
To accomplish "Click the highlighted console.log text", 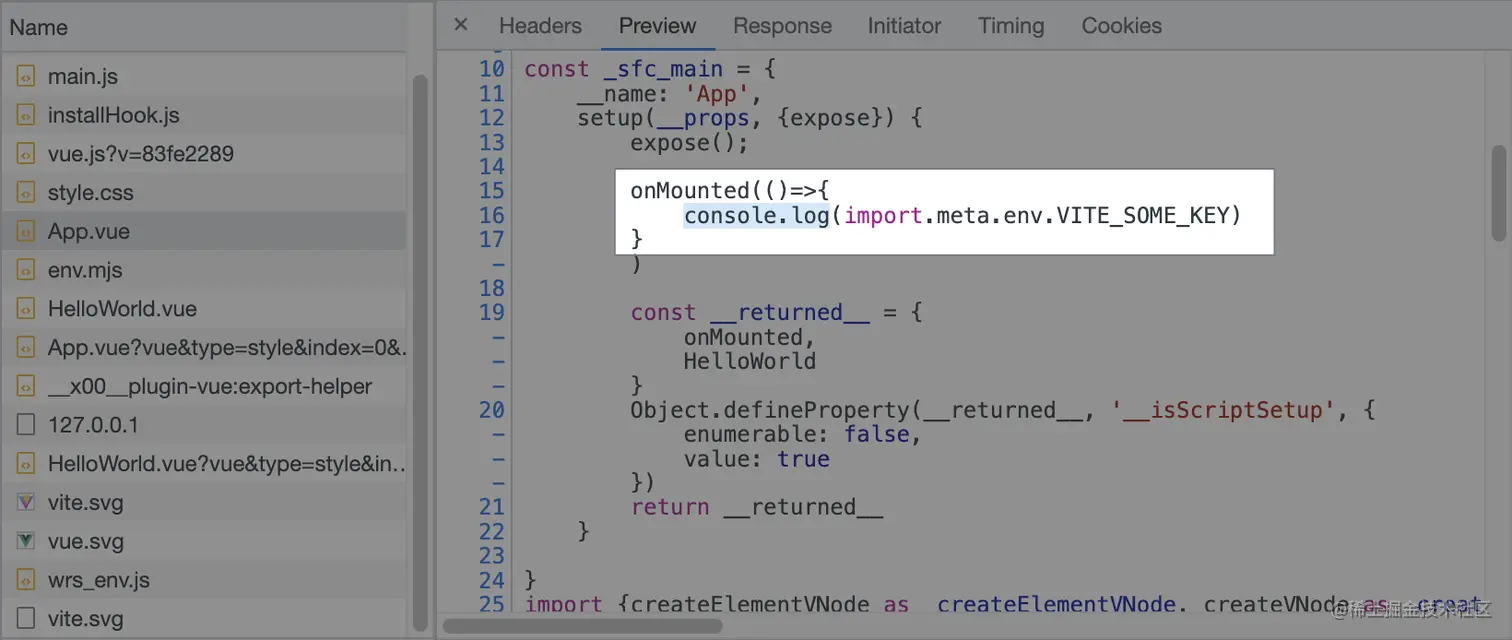I will click(x=757, y=216).
